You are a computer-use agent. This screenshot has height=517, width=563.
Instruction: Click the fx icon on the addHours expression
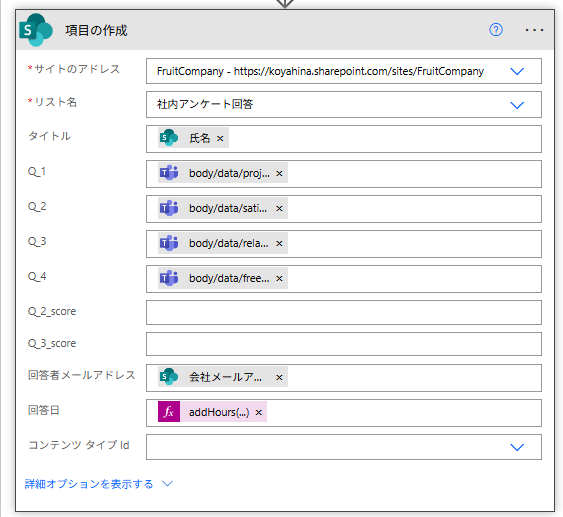coord(169,412)
